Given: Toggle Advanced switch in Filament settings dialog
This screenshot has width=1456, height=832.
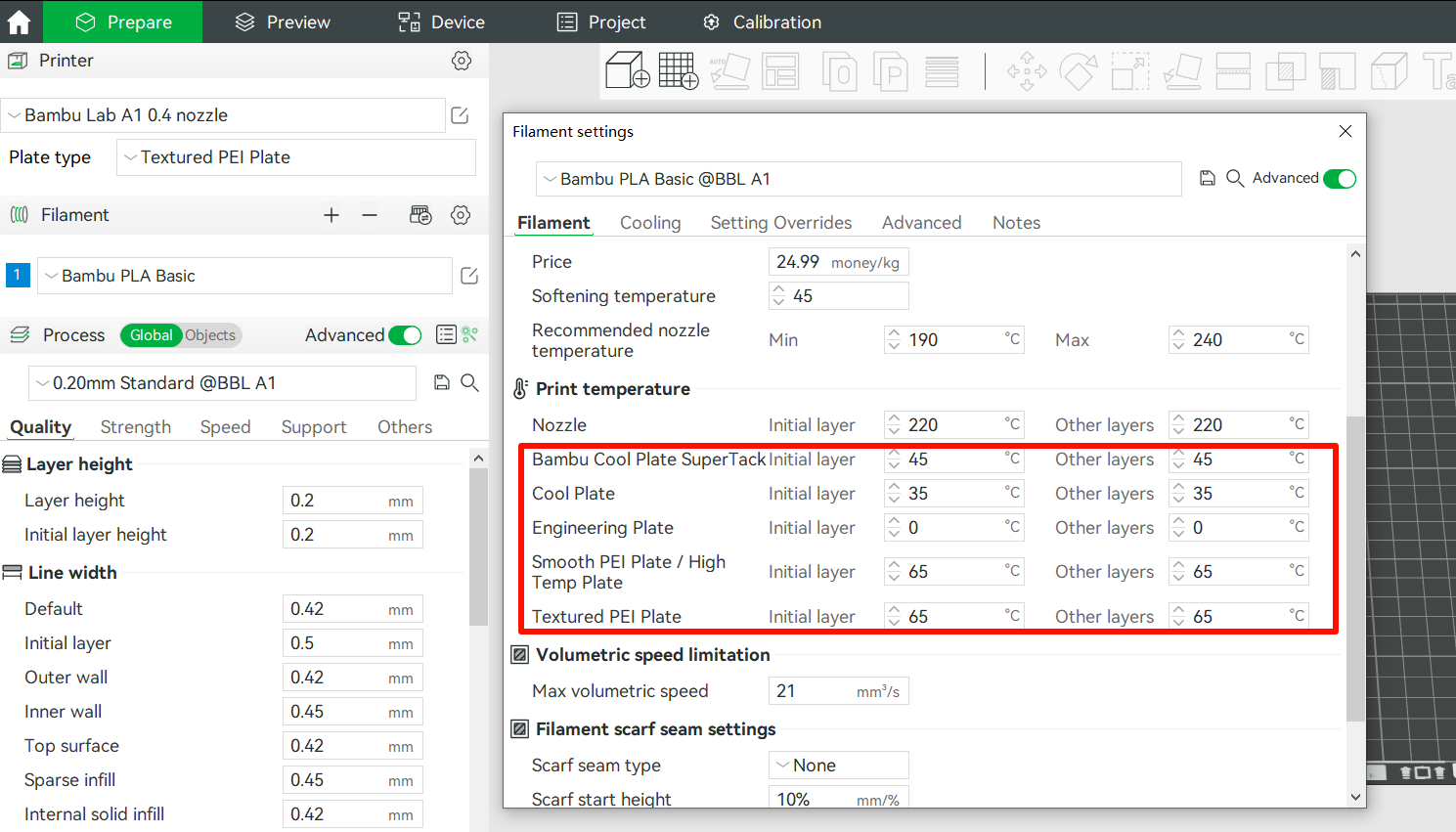Looking at the screenshot, I should pyautogui.click(x=1340, y=179).
